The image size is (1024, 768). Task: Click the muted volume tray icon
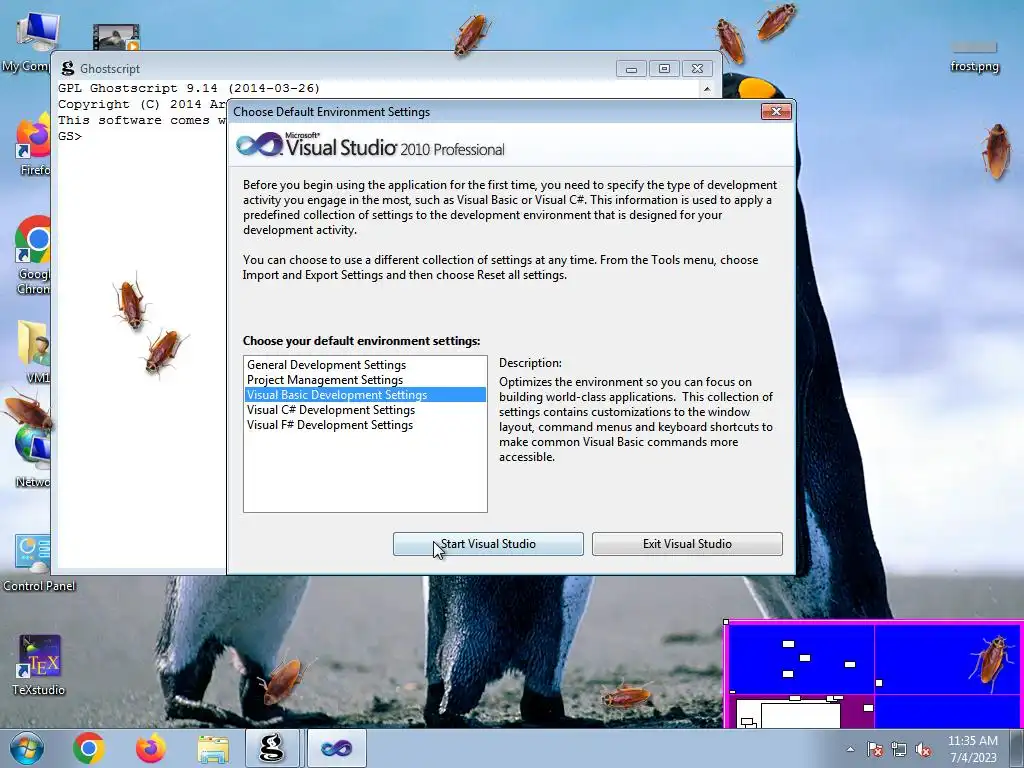pos(923,750)
